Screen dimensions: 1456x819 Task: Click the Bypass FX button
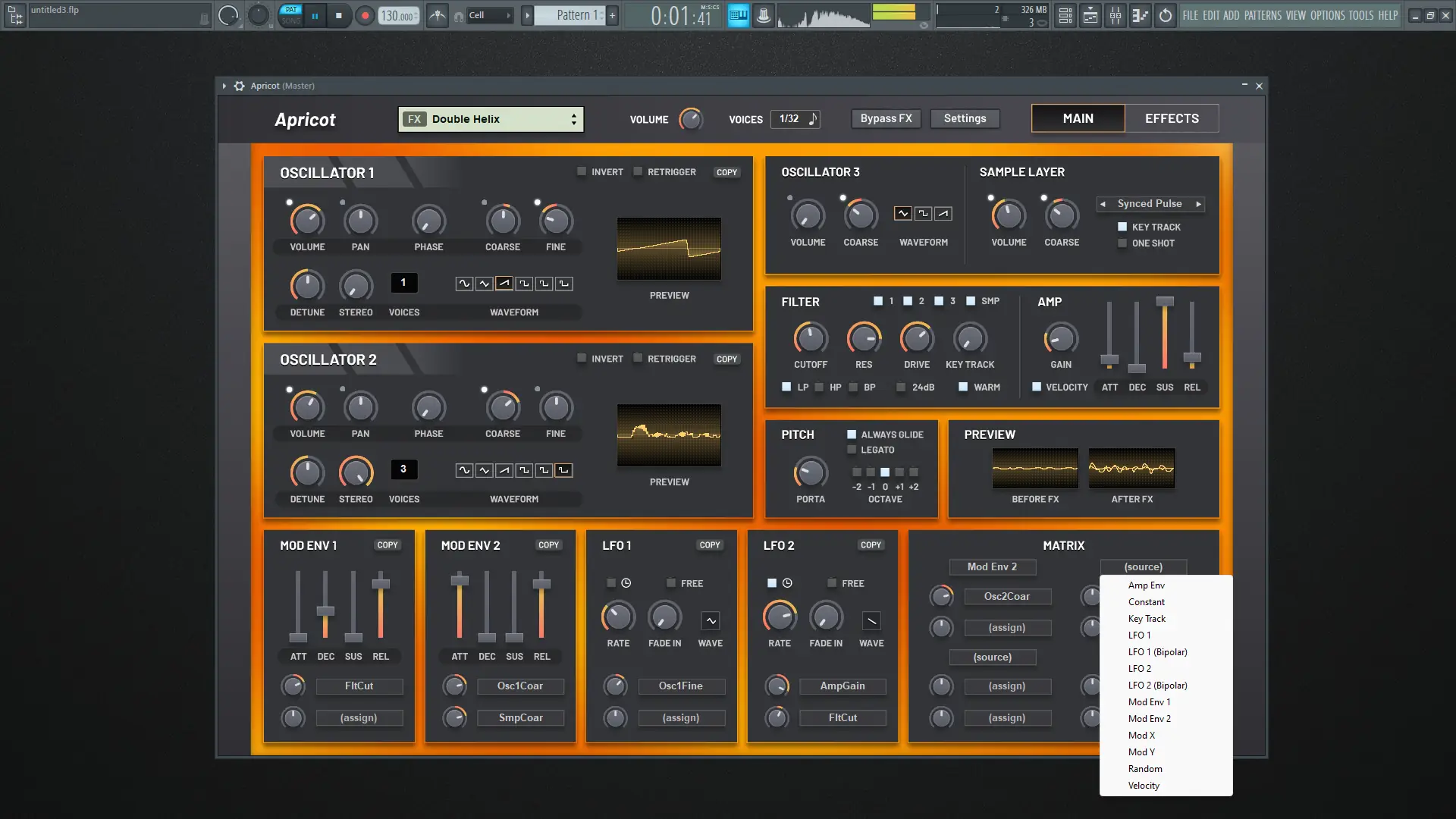[886, 118]
